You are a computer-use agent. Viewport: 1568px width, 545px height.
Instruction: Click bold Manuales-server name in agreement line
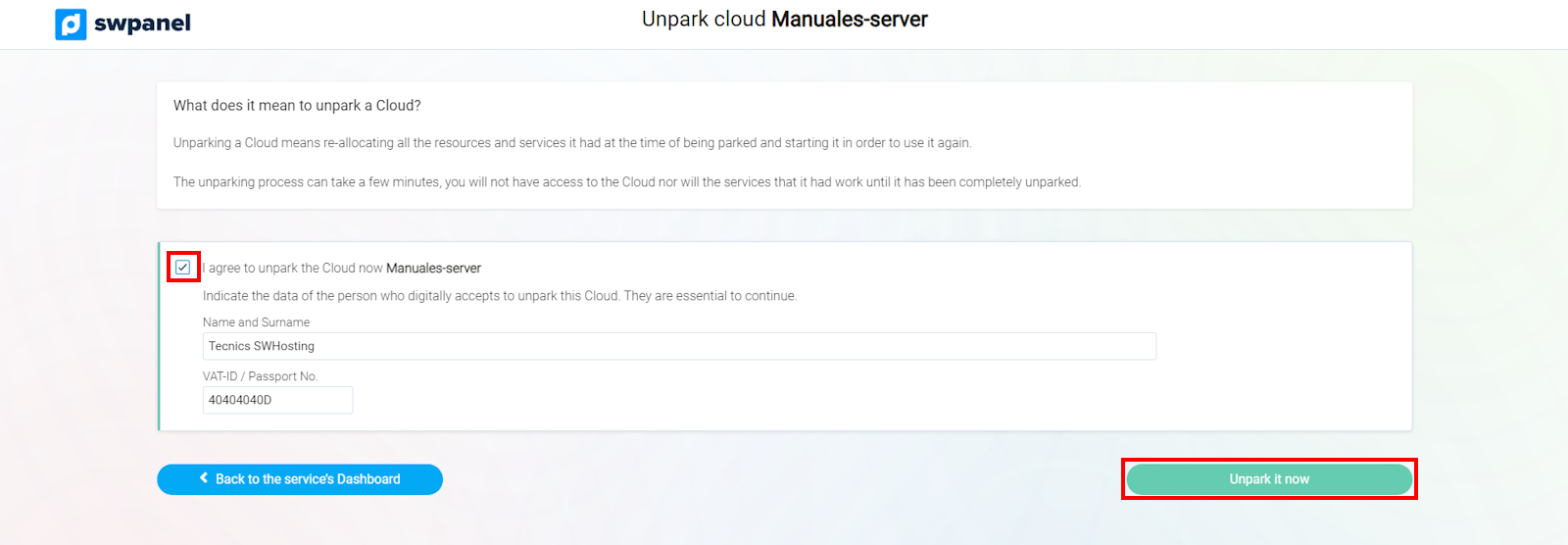tap(433, 268)
